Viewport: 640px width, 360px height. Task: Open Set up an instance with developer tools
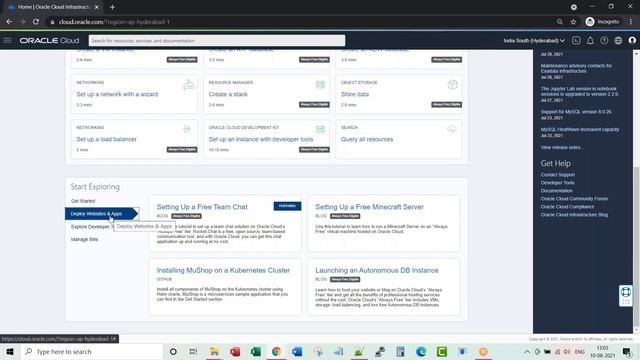click(x=261, y=139)
